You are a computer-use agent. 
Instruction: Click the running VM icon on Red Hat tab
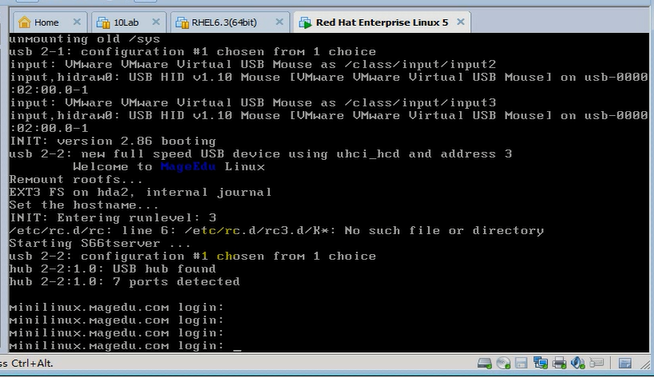tap(305, 23)
